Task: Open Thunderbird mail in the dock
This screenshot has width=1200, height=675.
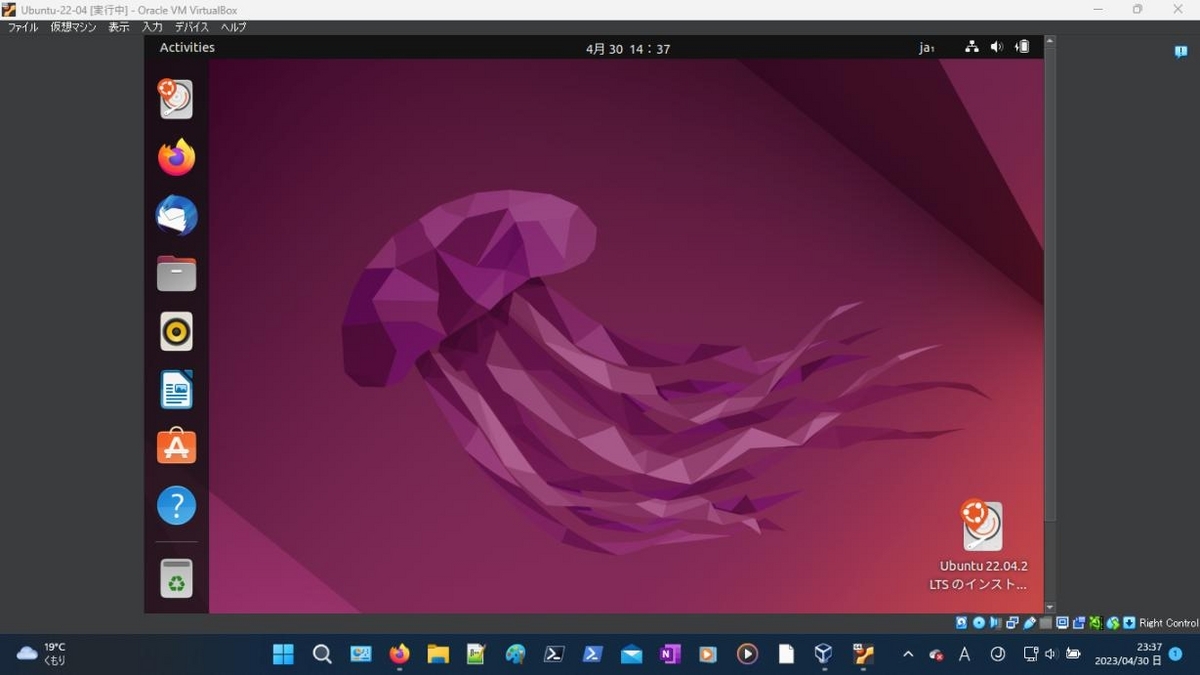Action: pyautogui.click(x=176, y=215)
